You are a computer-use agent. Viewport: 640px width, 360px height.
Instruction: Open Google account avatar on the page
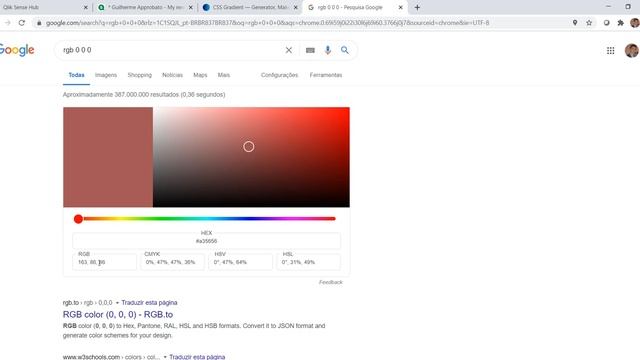(631, 51)
